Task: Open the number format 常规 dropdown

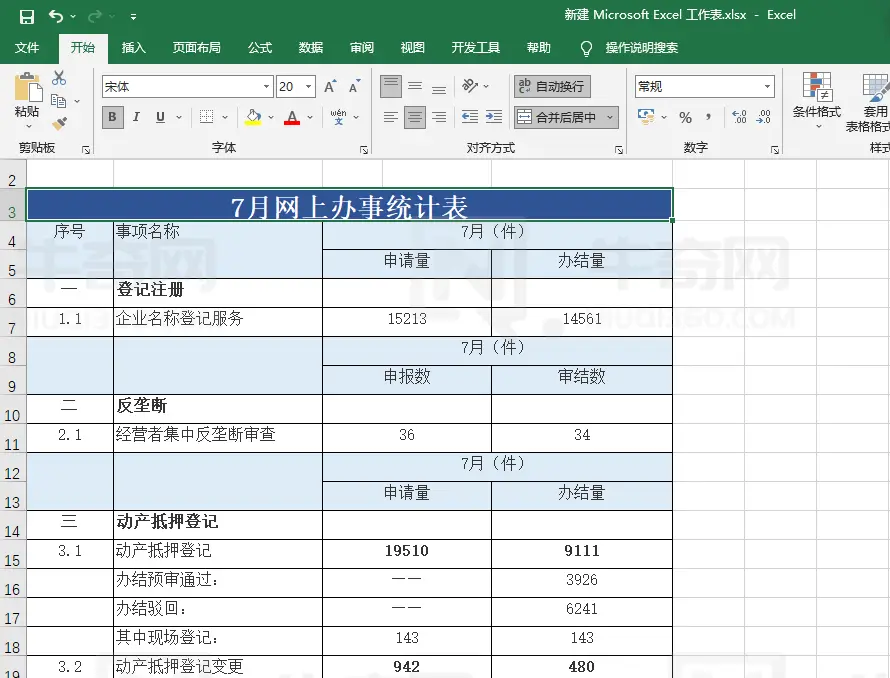Action: click(x=767, y=86)
